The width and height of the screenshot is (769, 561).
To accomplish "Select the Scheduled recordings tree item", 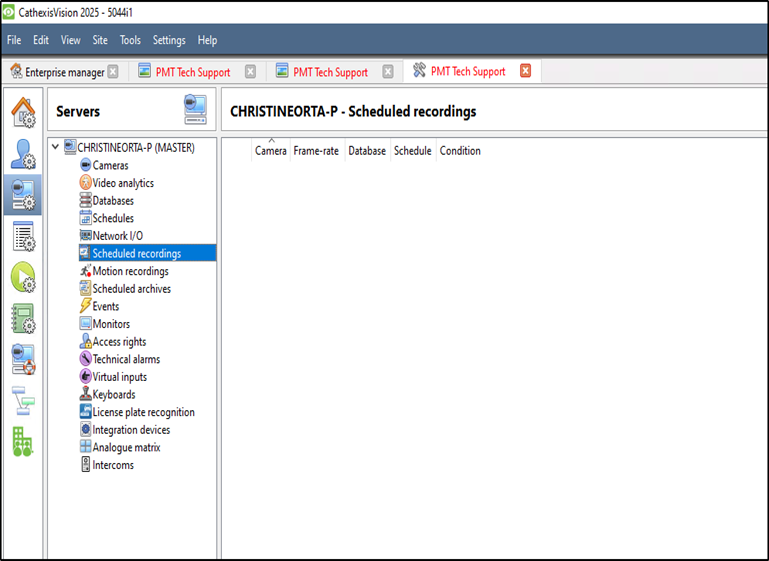I will tap(147, 253).
